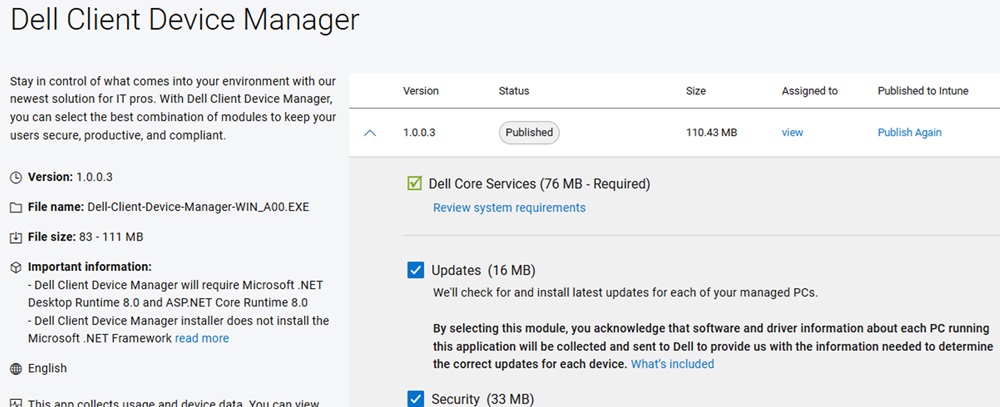
Task: Click Publish Again link
Action: (x=909, y=132)
